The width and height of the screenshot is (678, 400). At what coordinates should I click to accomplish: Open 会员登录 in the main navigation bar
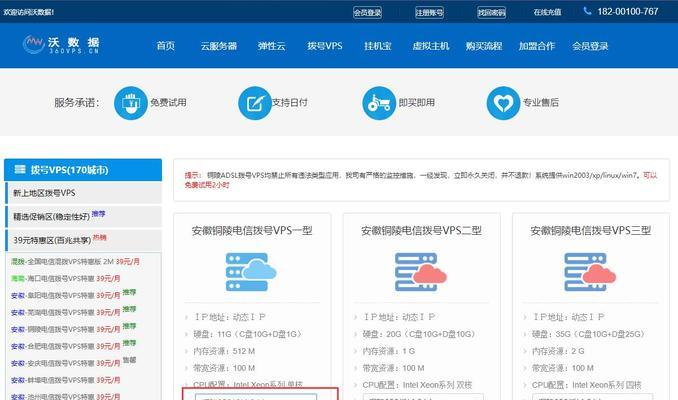click(x=590, y=46)
